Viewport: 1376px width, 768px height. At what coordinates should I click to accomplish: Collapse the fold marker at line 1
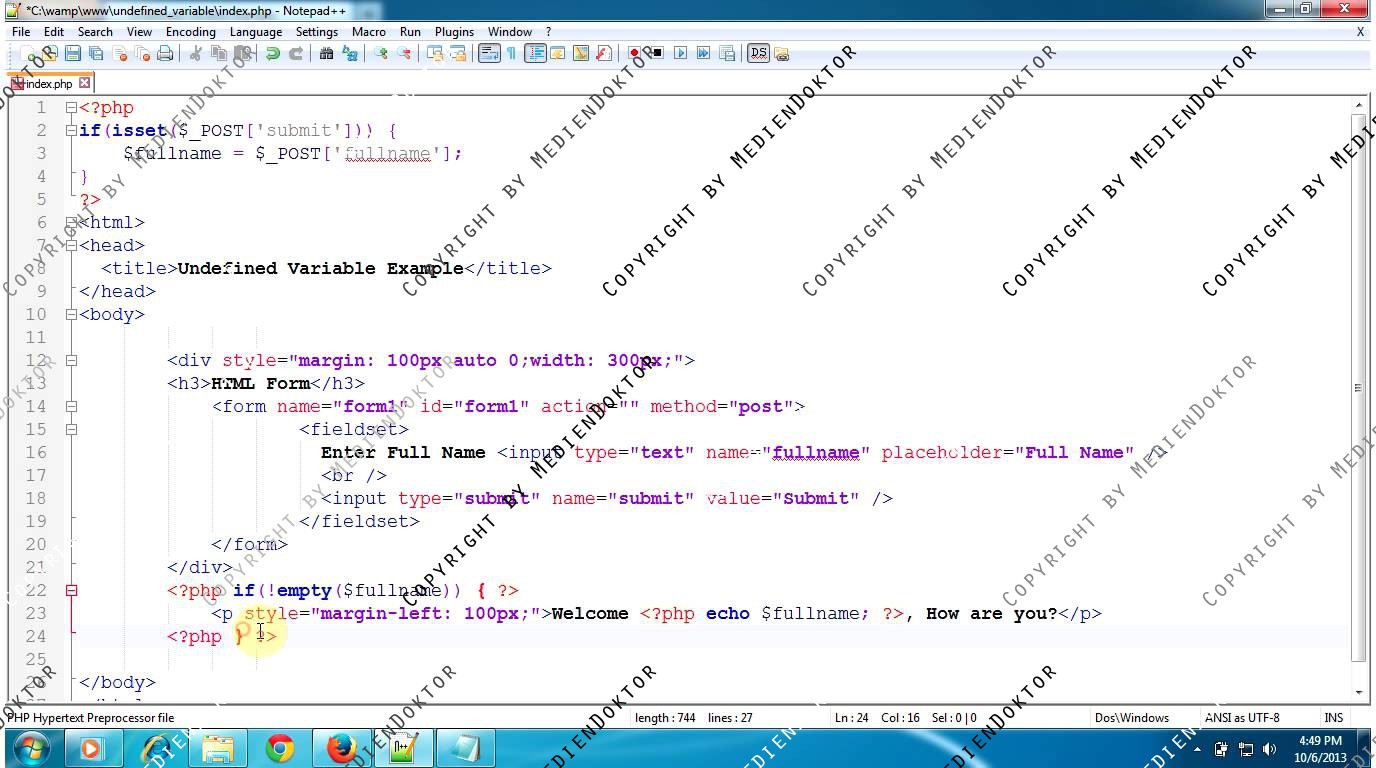[x=71, y=107]
